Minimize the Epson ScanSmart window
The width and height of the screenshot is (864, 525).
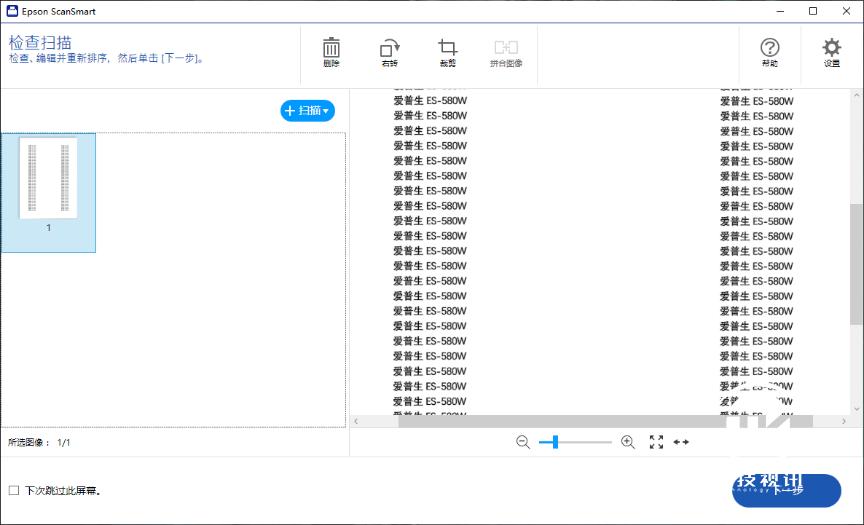pos(780,11)
